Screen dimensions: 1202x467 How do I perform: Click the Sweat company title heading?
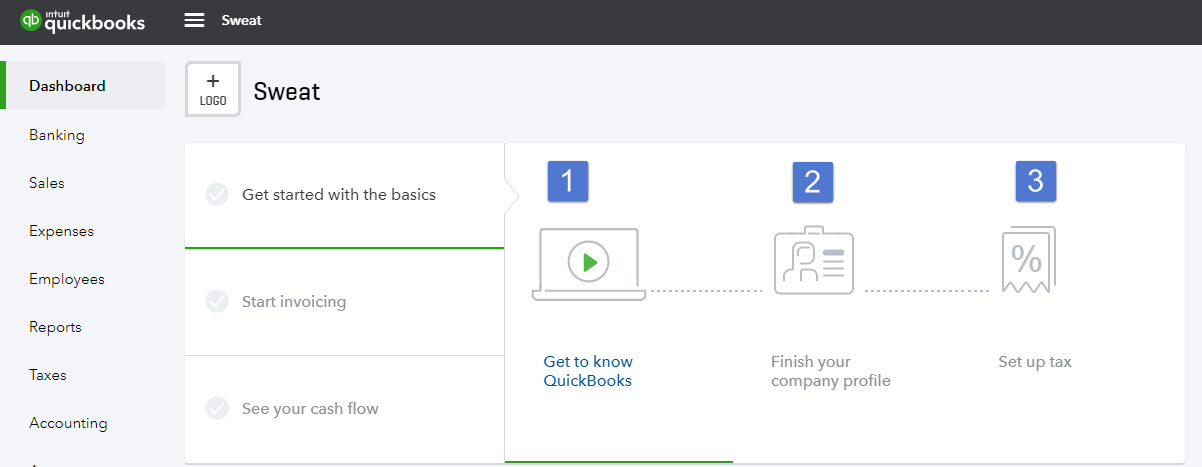click(x=287, y=92)
